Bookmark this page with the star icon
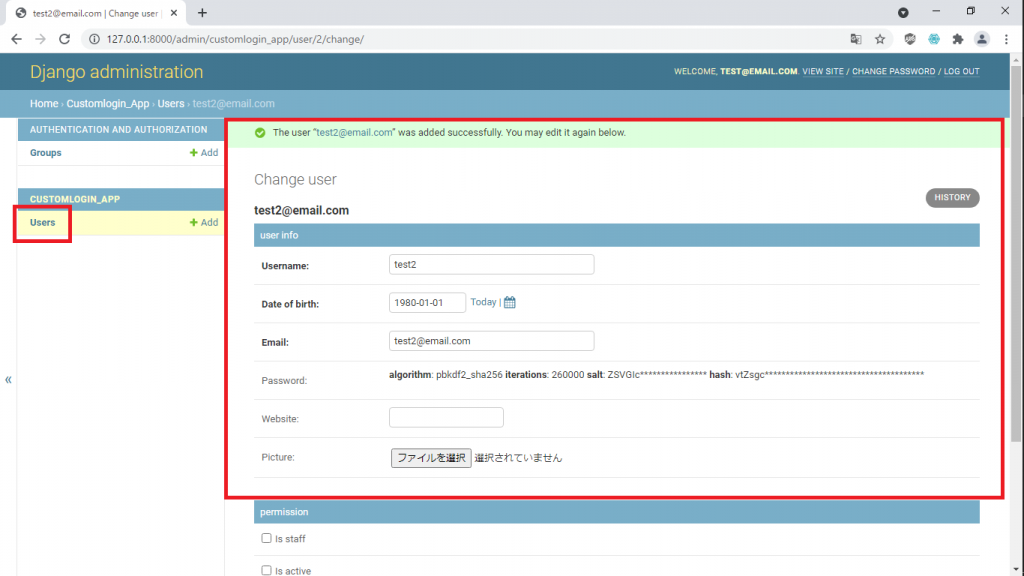 tap(880, 39)
